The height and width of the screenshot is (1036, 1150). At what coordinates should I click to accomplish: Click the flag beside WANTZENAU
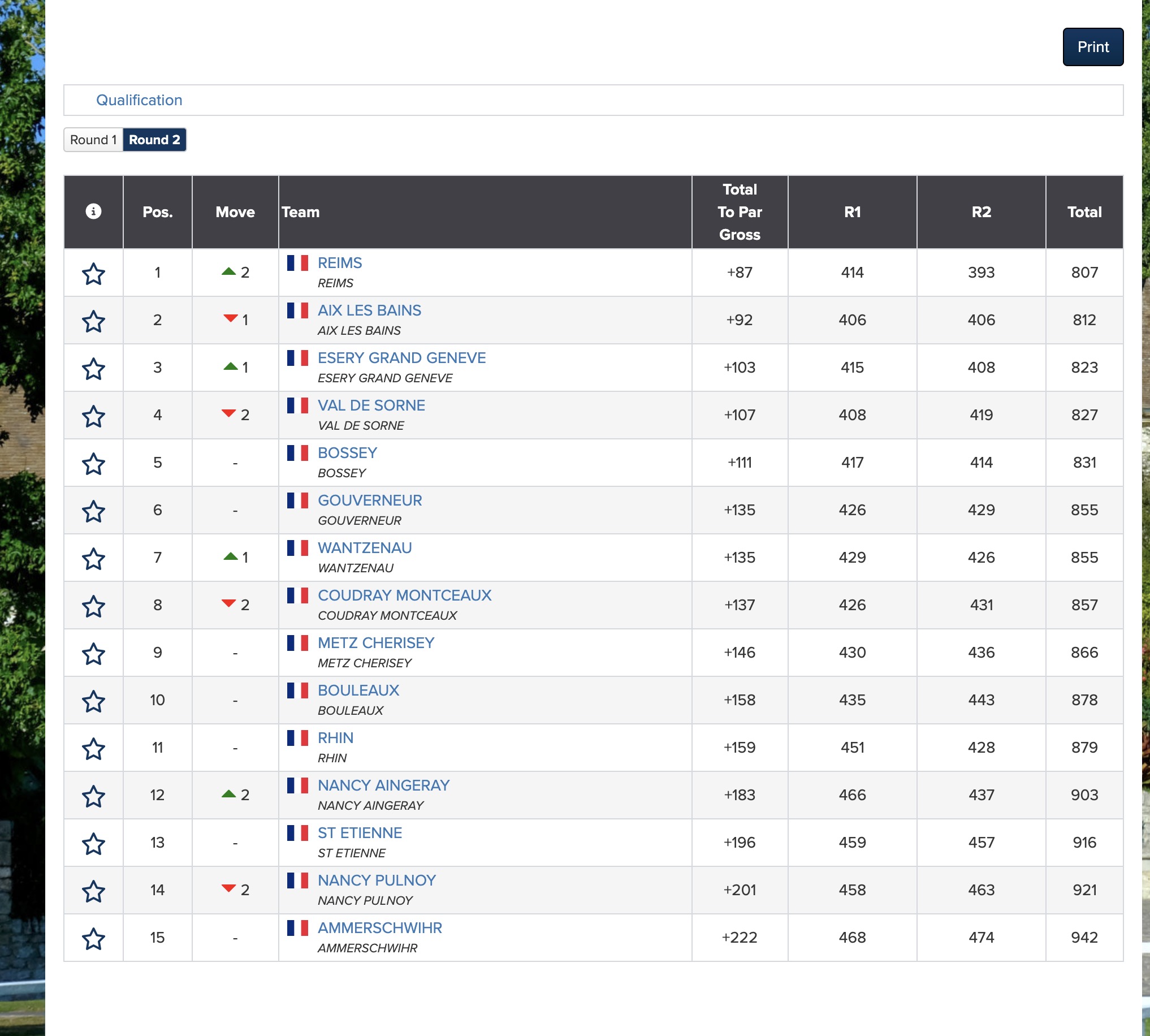click(x=297, y=548)
